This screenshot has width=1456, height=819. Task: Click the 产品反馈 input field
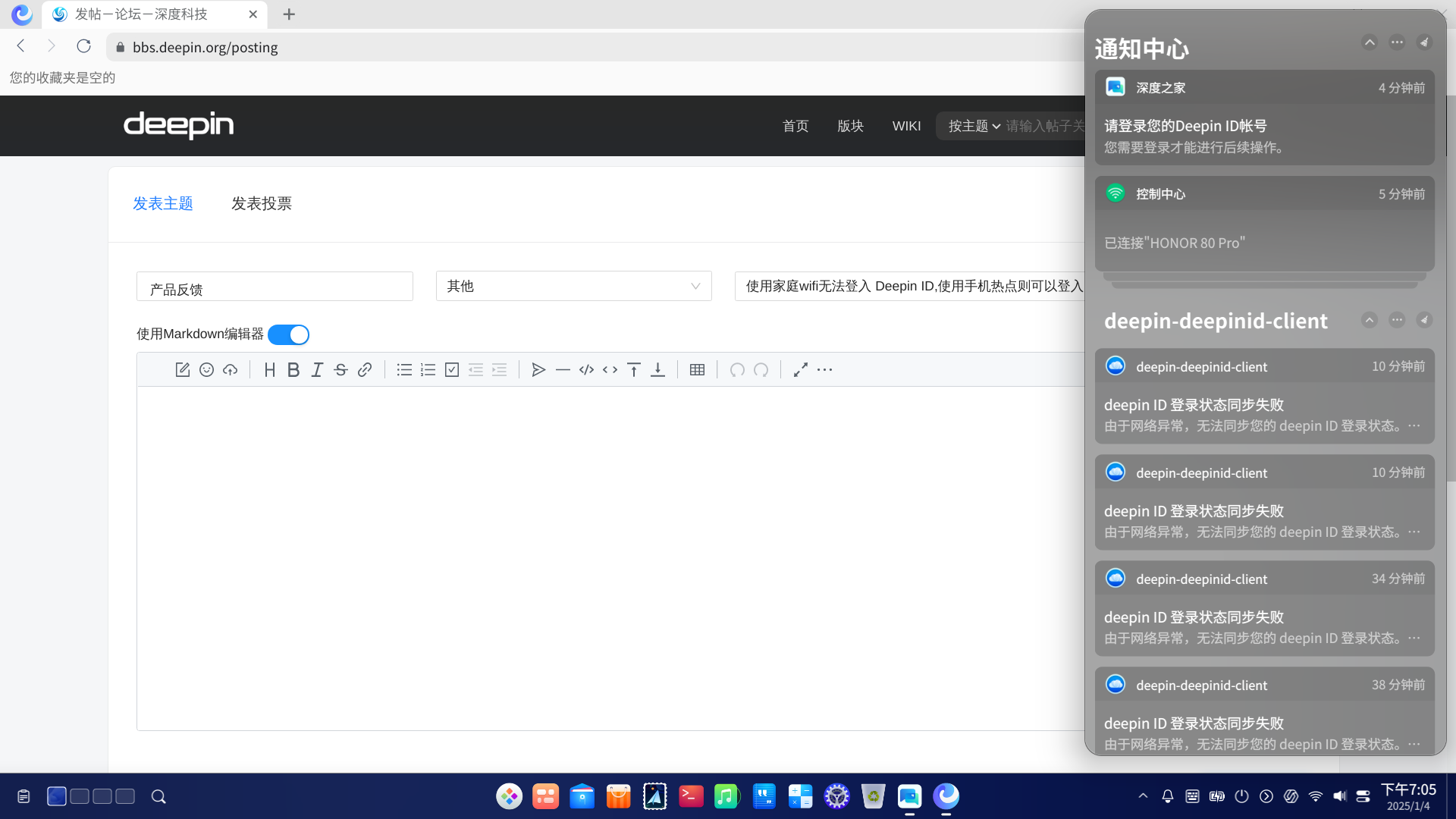(x=275, y=287)
